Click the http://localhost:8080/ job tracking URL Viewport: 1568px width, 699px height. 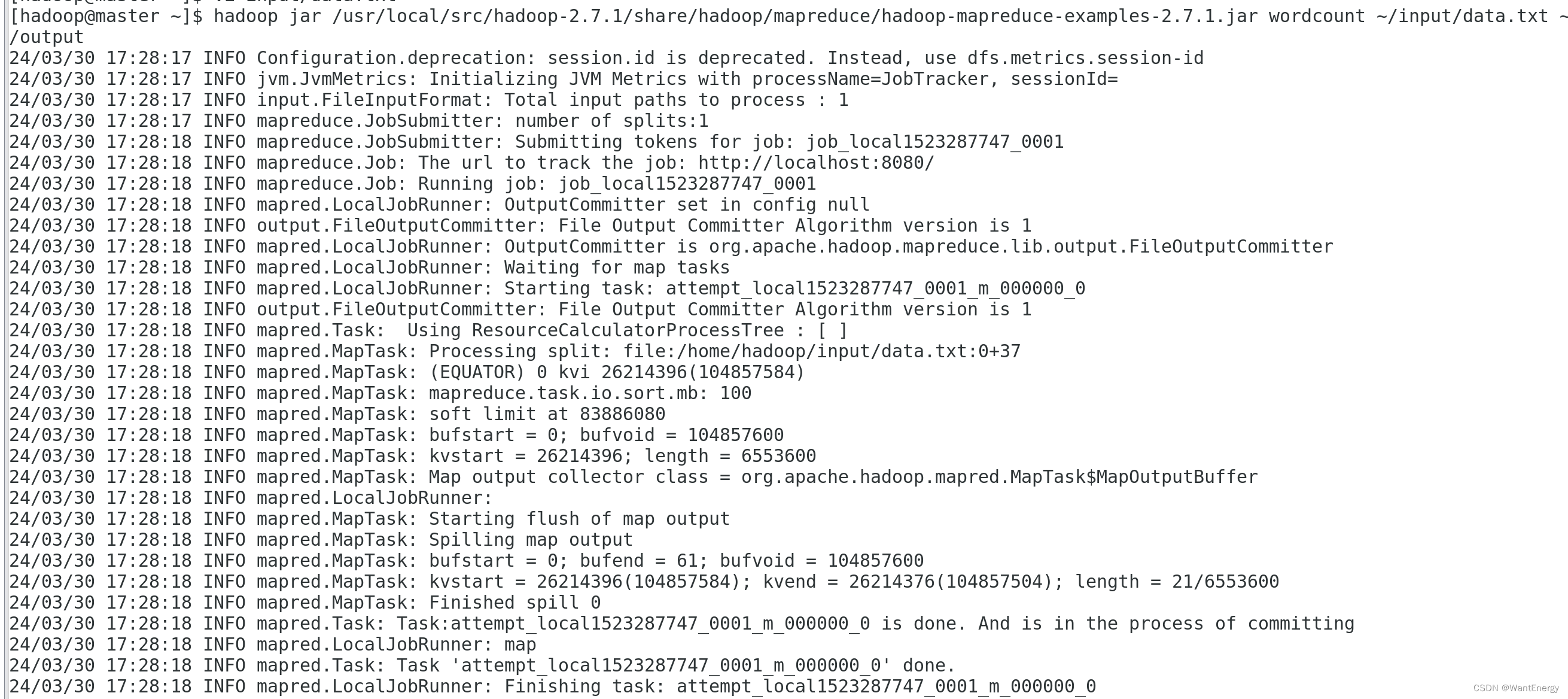pos(815,163)
